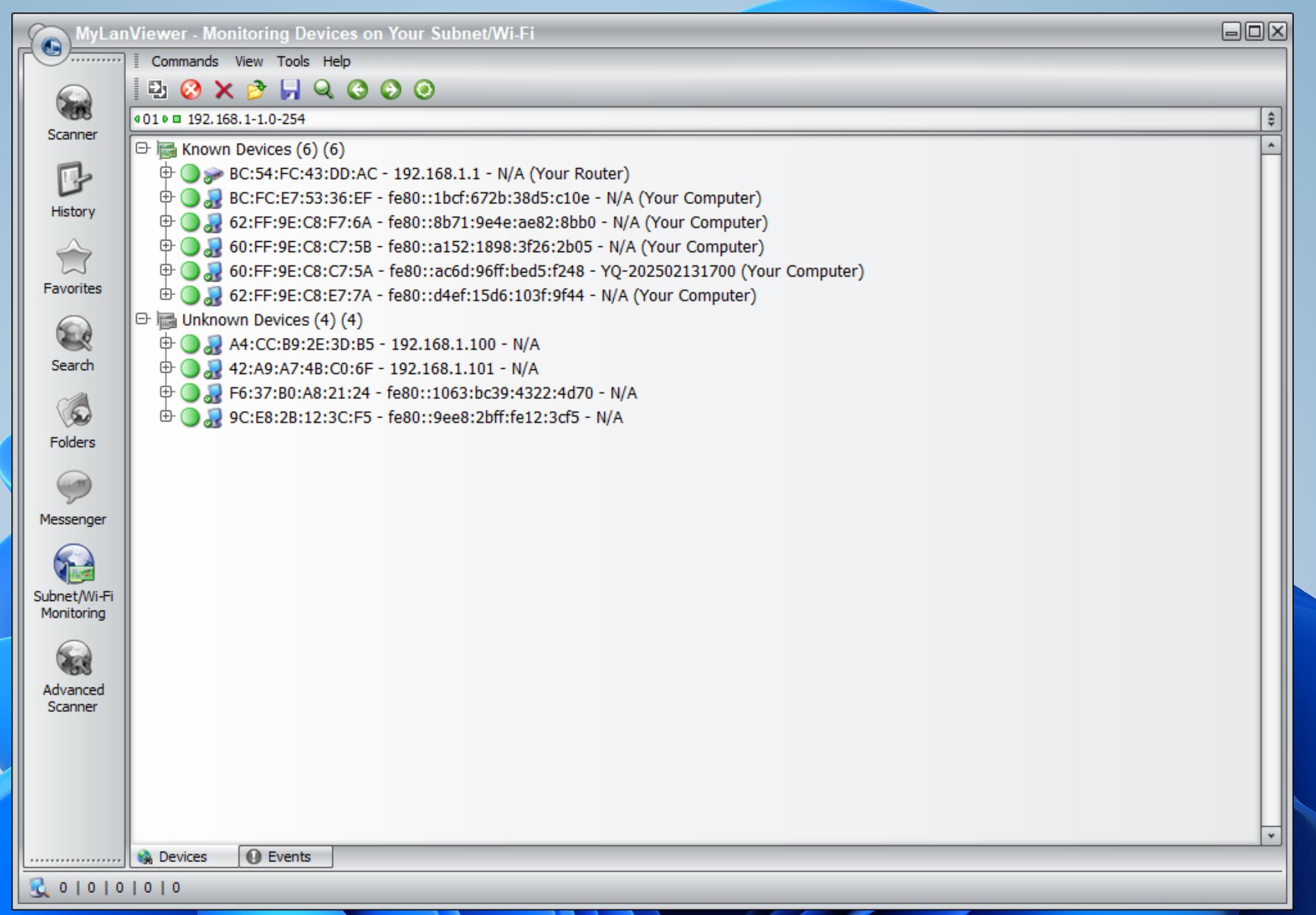The image size is (1316, 915).
Task: Switch to the Devices tab
Action: point(184,856)
